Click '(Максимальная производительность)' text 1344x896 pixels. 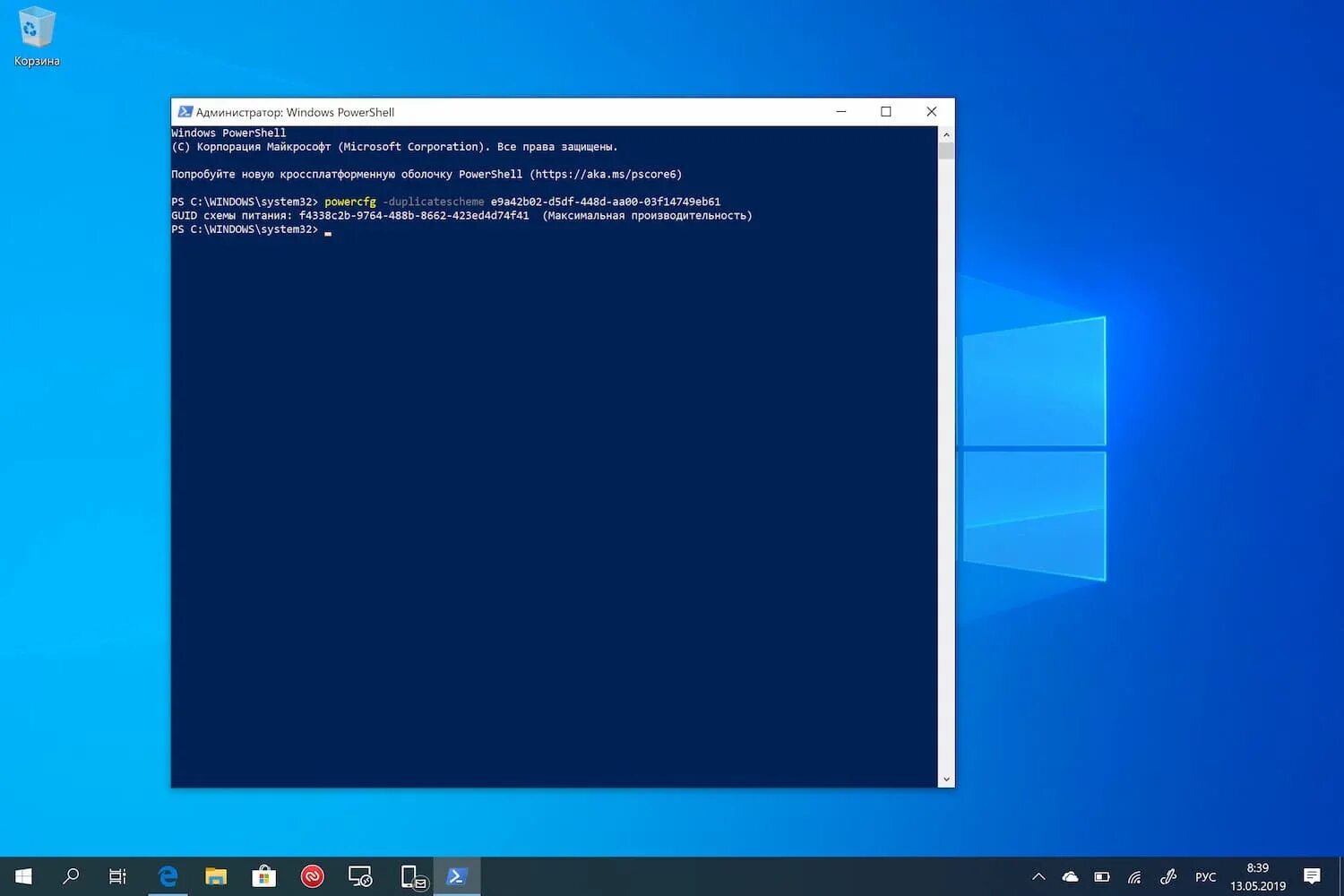coord(647,216)
